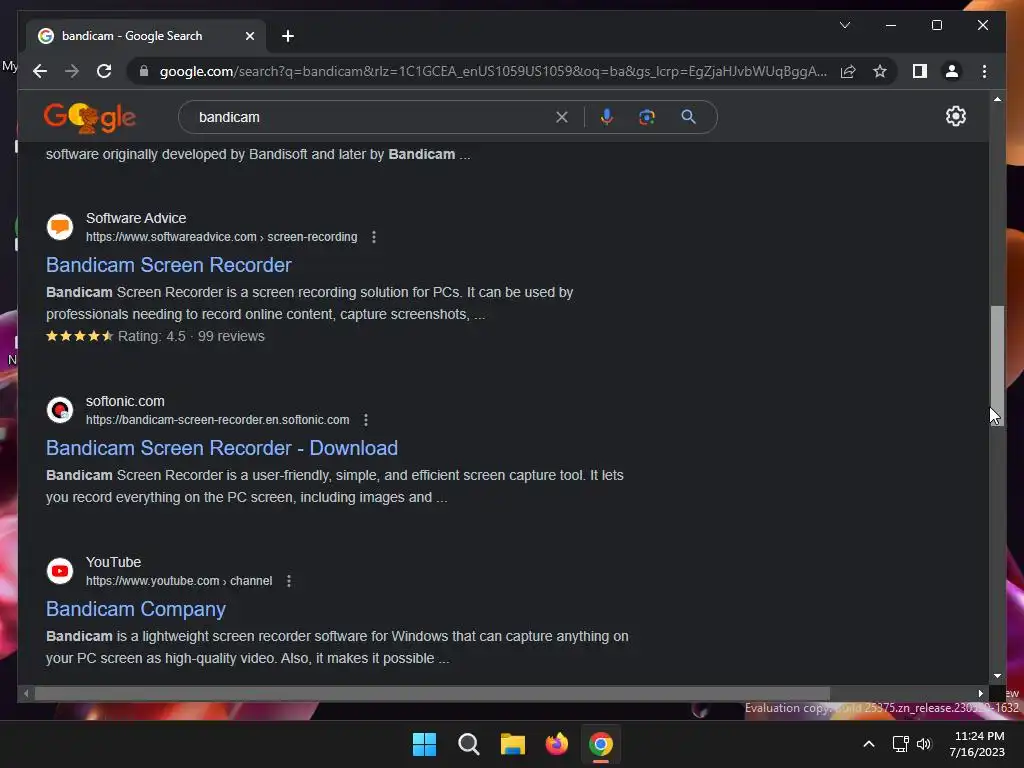Click the Rating: 4.5 · 99 reviews text
1024x768 pixels.
tap(191, 336)
